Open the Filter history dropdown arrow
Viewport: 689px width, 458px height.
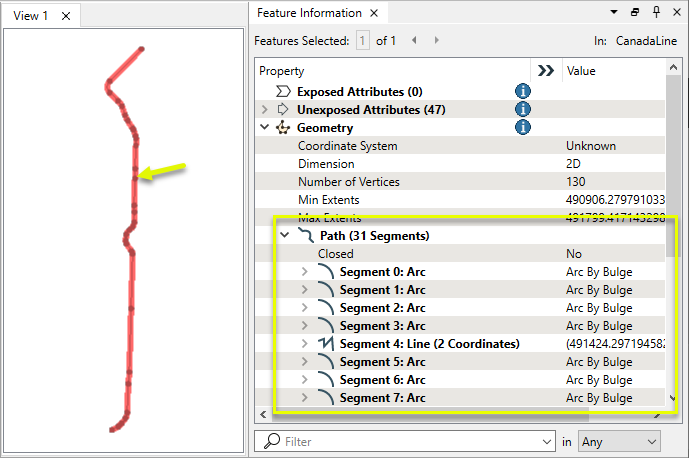click(x=545, y=441)
